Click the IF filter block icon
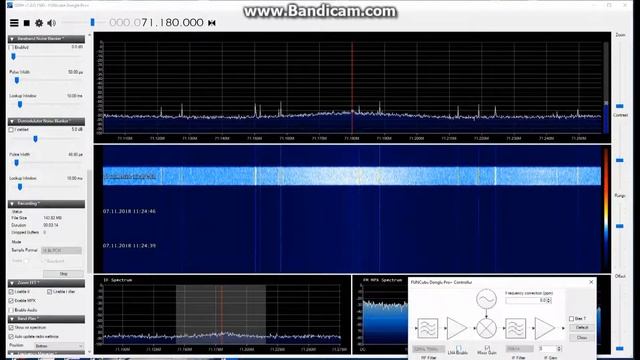 click(x=516, y=328)
